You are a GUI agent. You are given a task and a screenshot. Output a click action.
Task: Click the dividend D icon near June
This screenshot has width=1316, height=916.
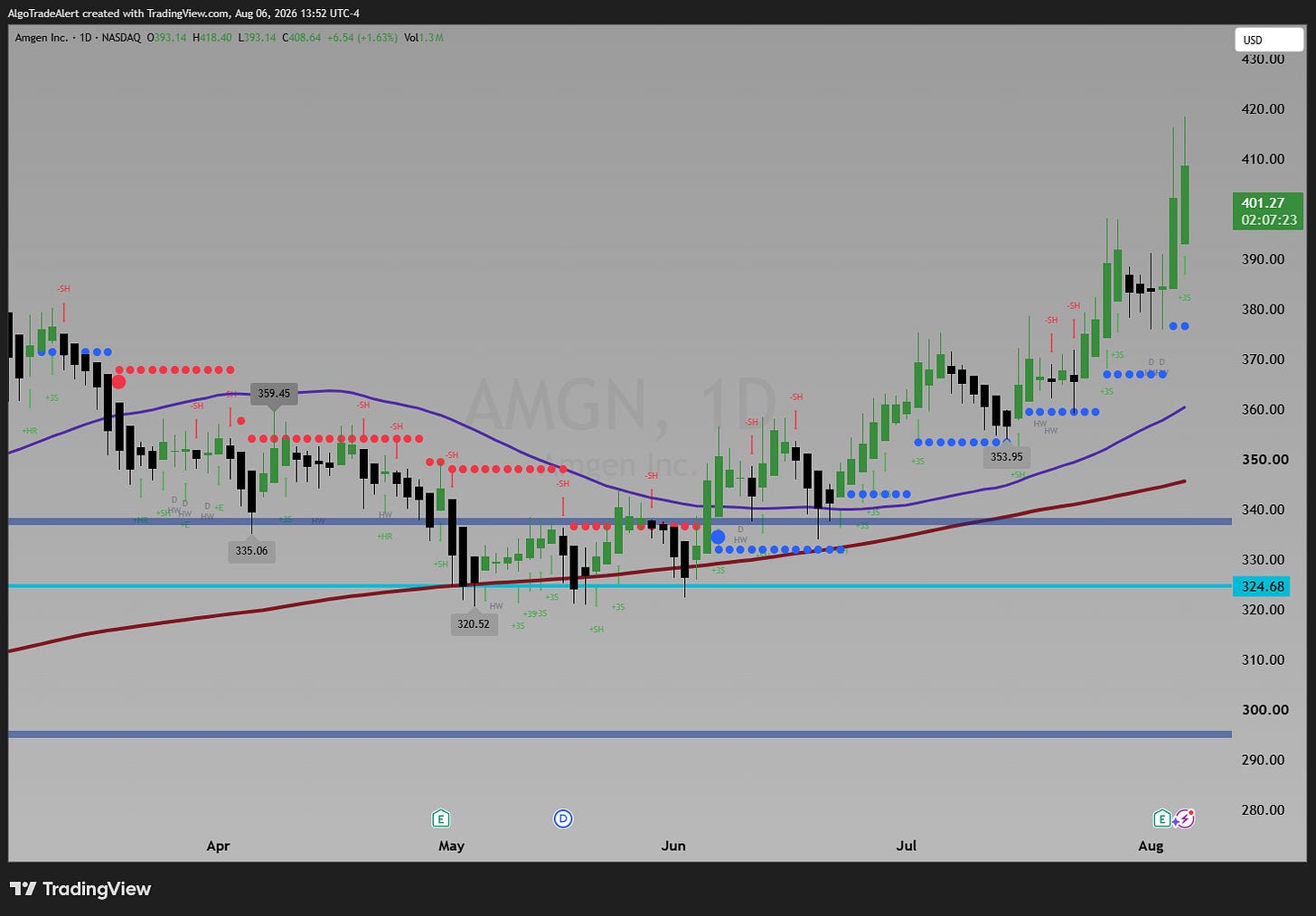click(x=563, y=818)
